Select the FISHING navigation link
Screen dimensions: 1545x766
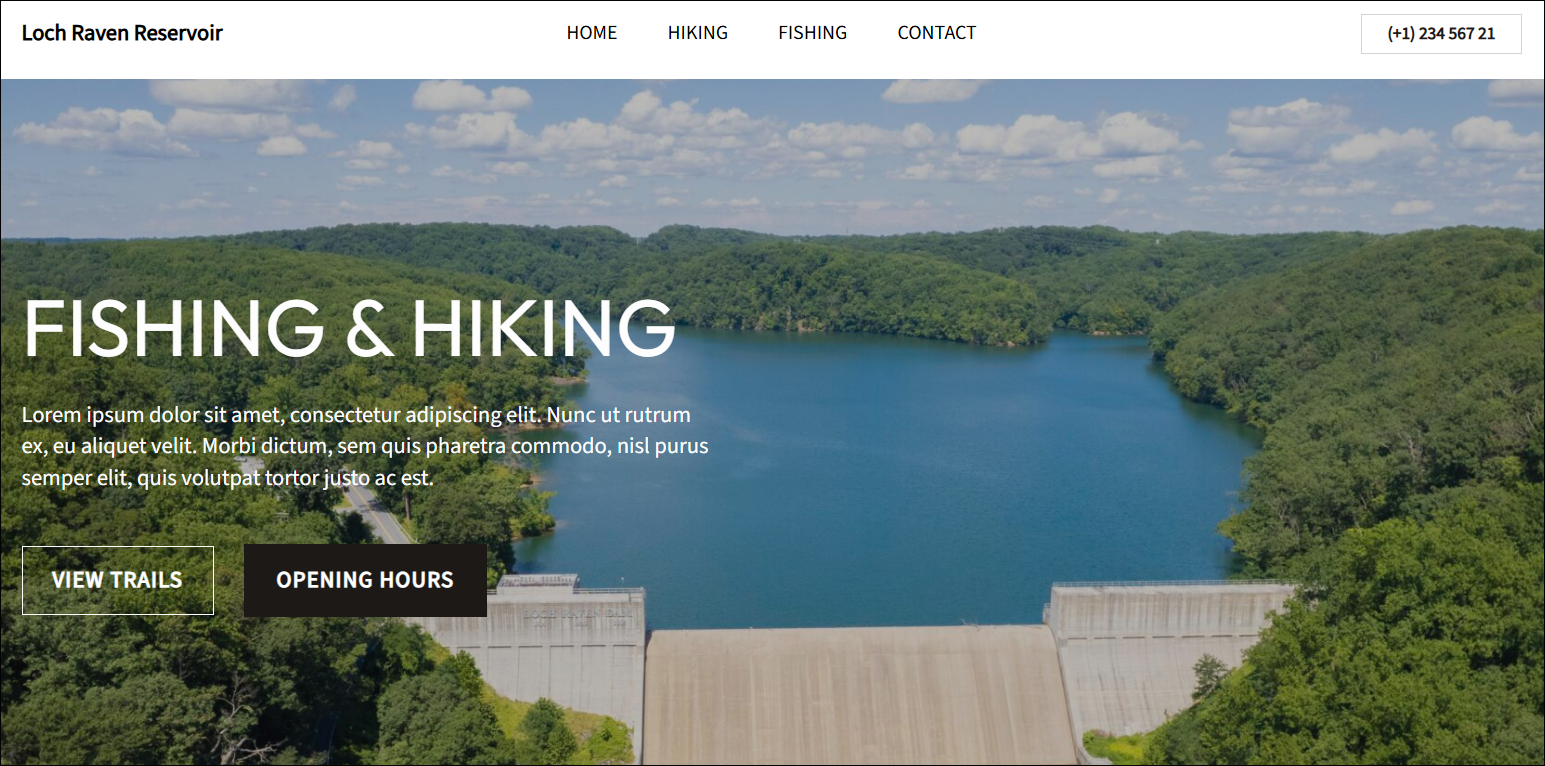point(813,33)
